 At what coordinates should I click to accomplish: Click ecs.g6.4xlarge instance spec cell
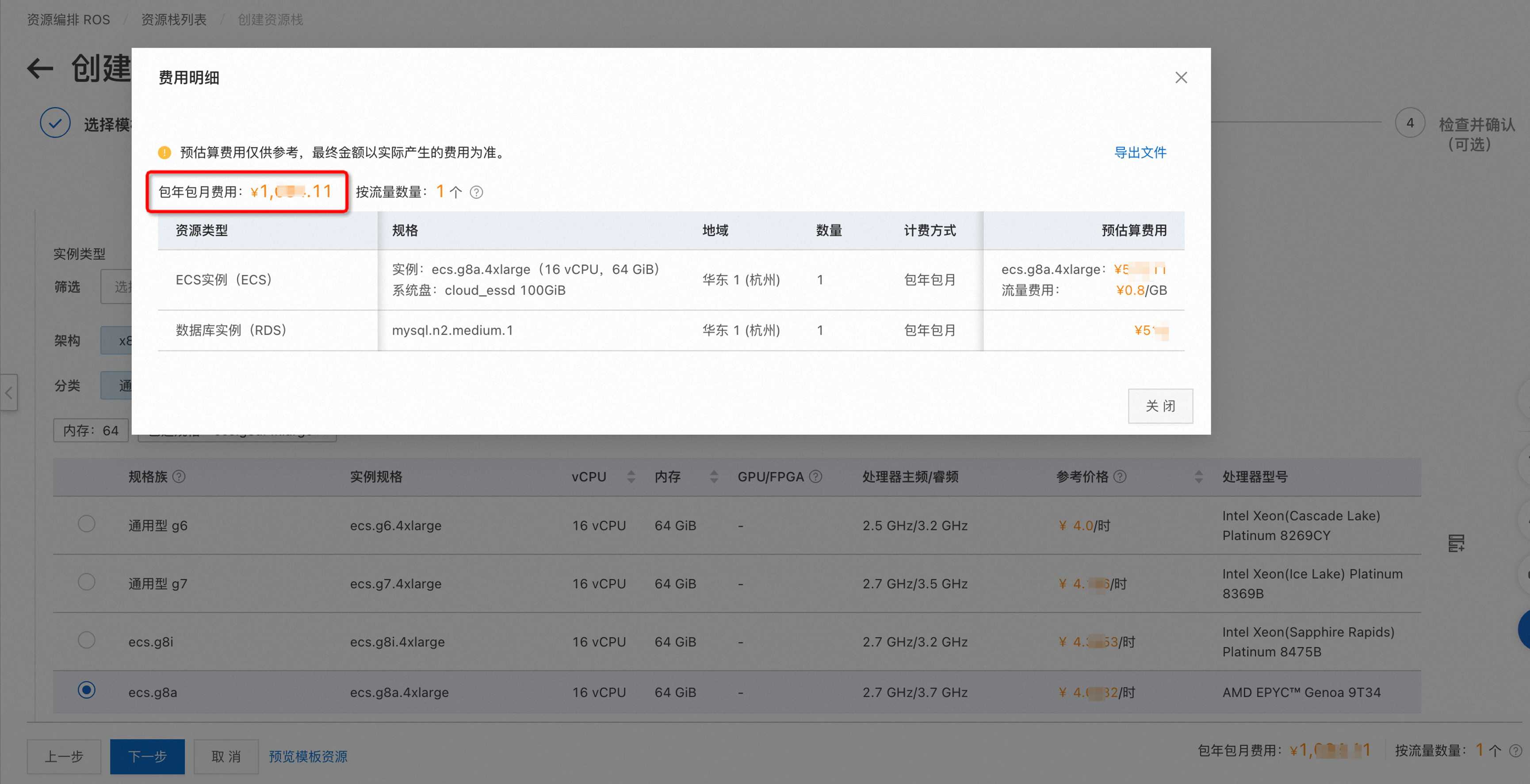pyautogui.click(x=396, y=526)
